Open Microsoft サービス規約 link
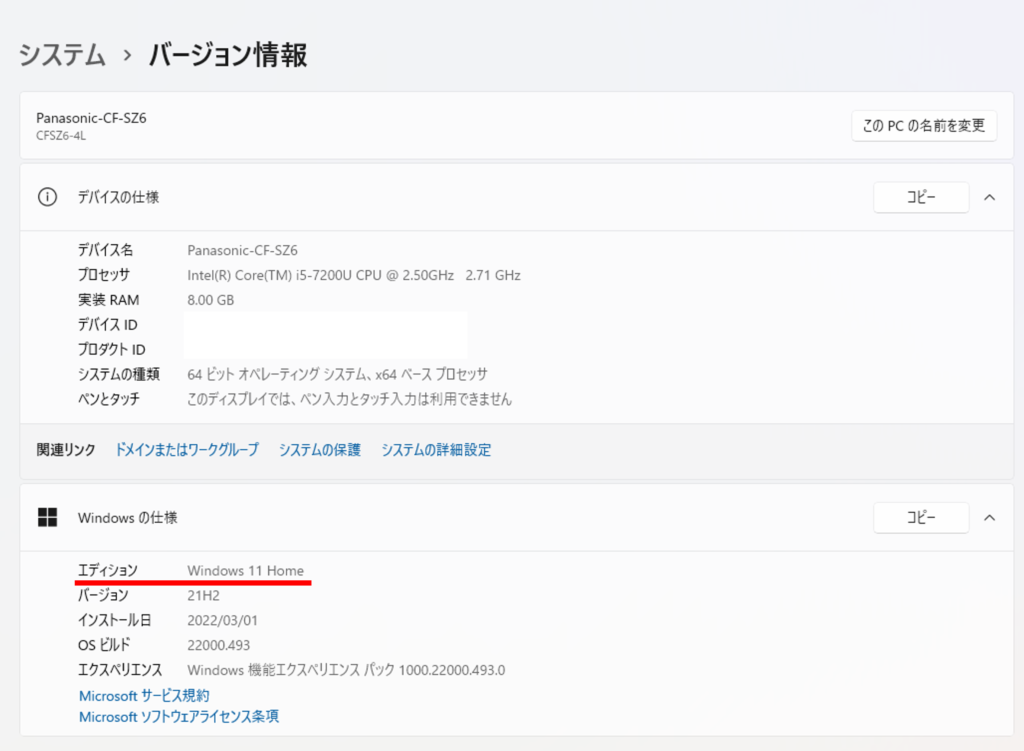The height and width of the screenshot is (751, 1024). [144, 695]
